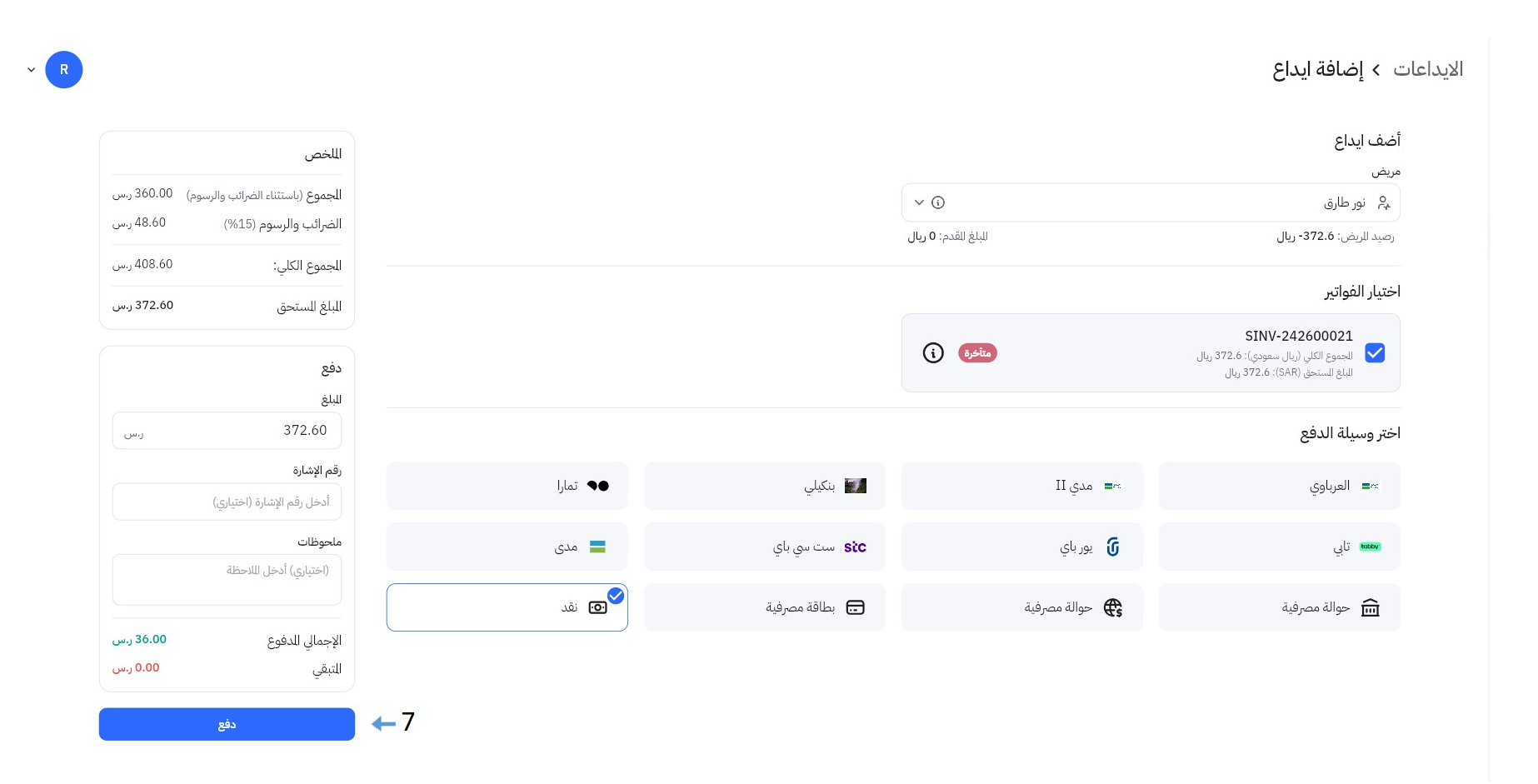Choose STC Pay payment option

pos(764,547)
